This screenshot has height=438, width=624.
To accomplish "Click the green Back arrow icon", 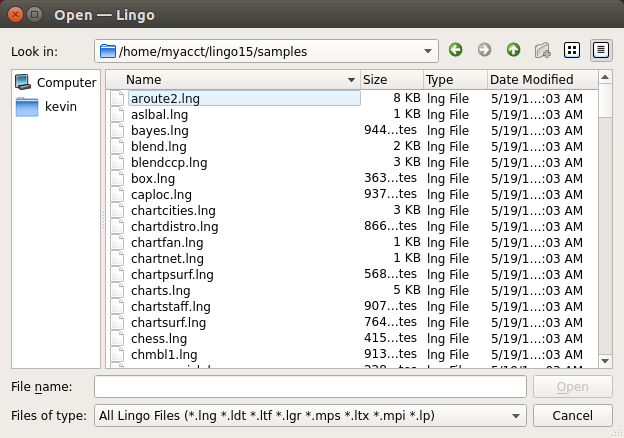I will (x=456, y=50).
